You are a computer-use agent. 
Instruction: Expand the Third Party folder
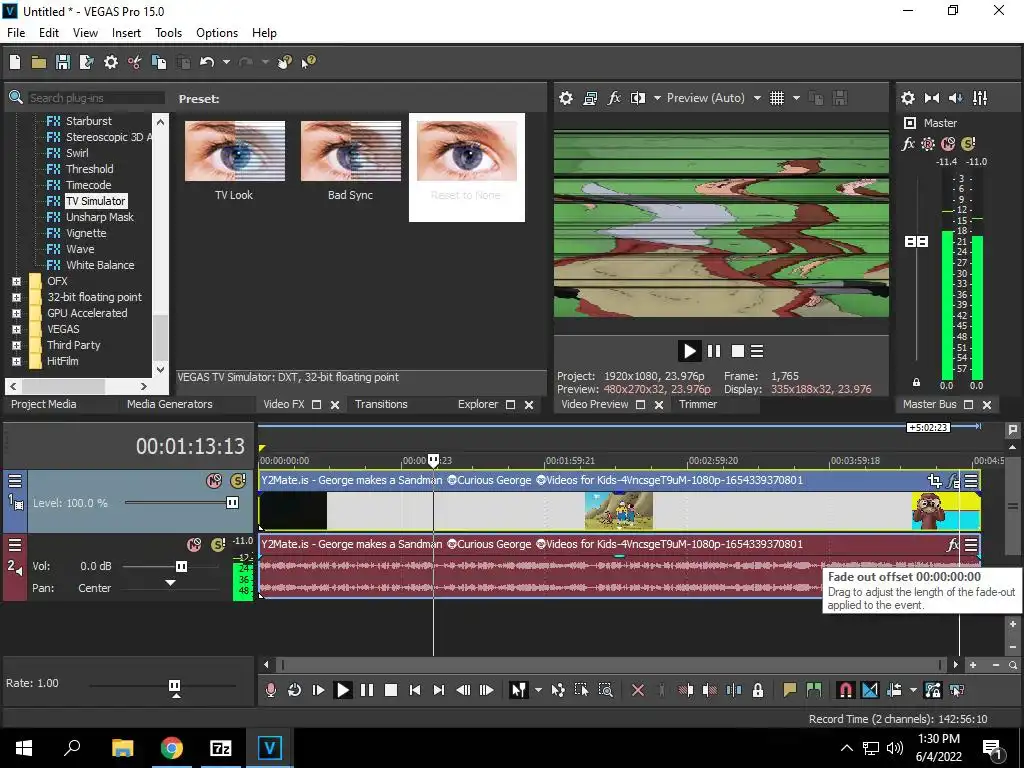point(16,345)
